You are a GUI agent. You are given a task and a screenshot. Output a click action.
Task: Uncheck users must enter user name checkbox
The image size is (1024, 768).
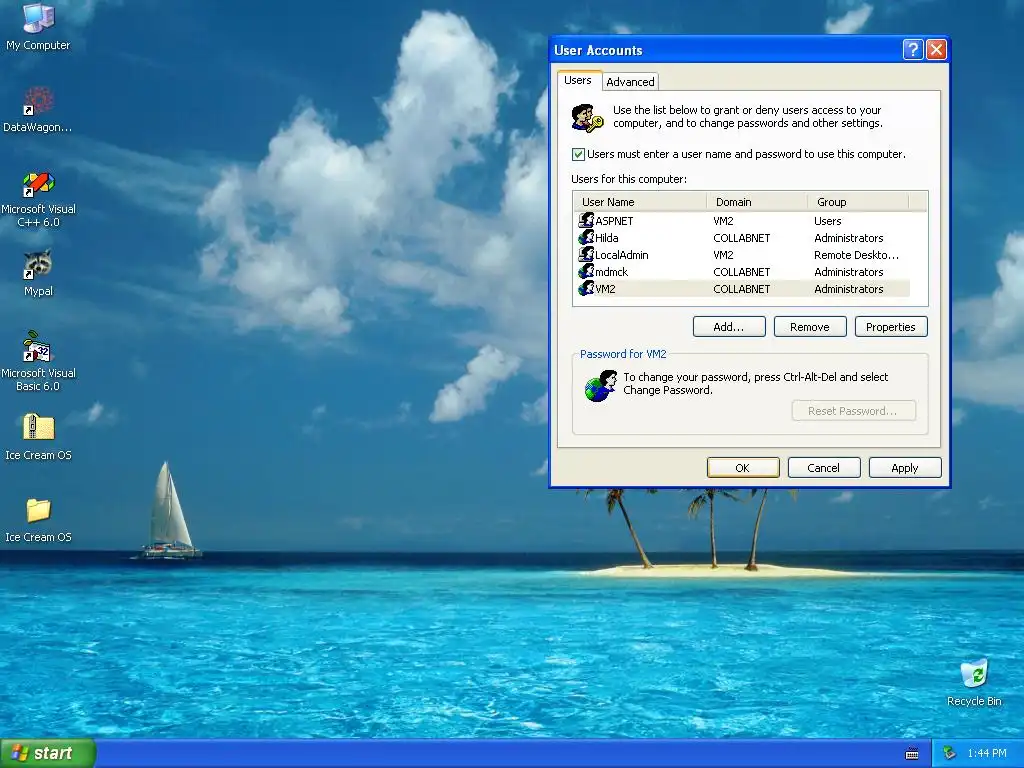click(578, 154)
